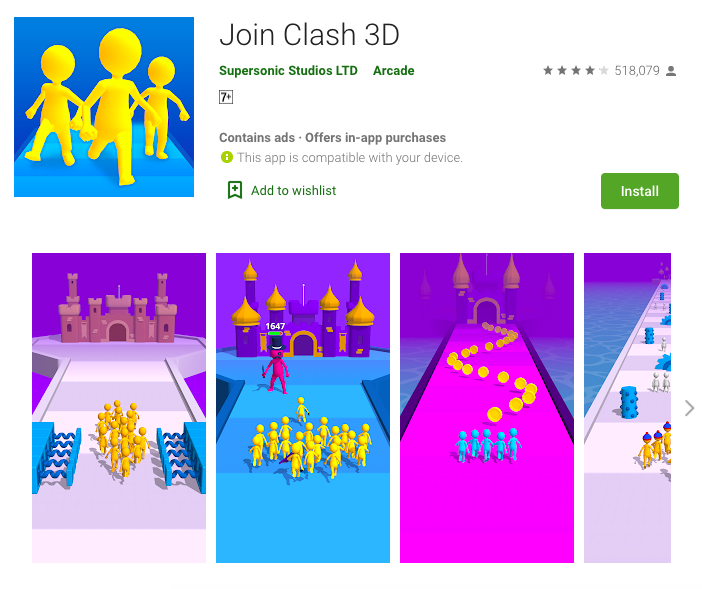Click the 518,079 ratings count
The image size is (702, 589).
[637, 71]
